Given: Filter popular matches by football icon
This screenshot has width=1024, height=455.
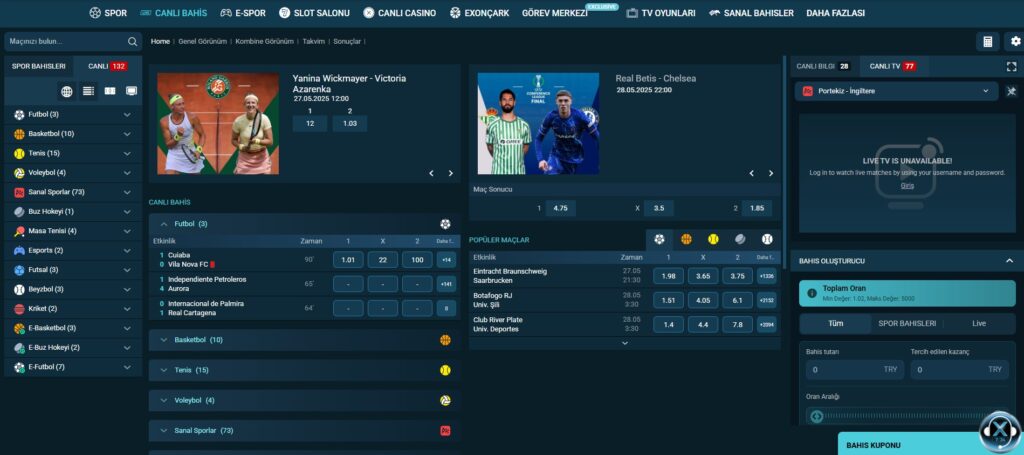Looking at the screenshot, I should (660, 240).
